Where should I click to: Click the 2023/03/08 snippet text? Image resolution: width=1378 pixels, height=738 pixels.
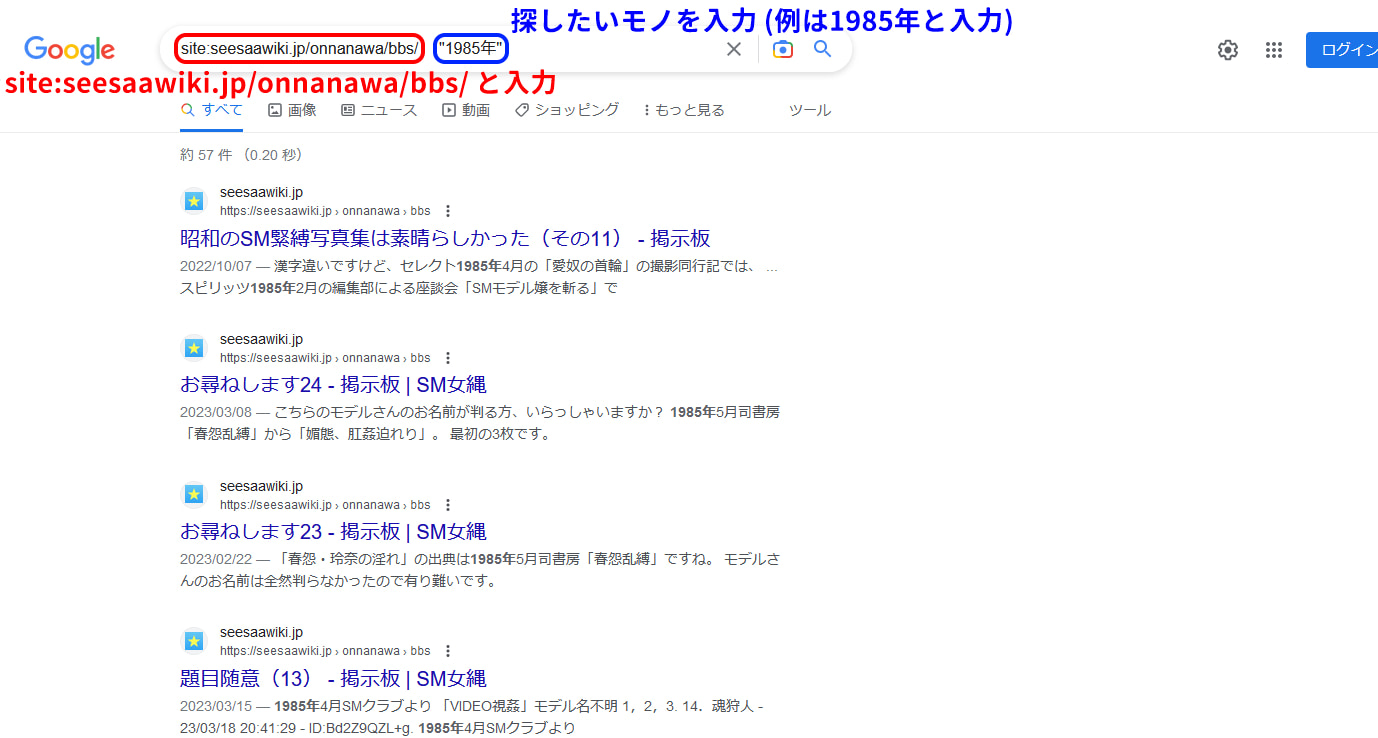pos(480,423)
